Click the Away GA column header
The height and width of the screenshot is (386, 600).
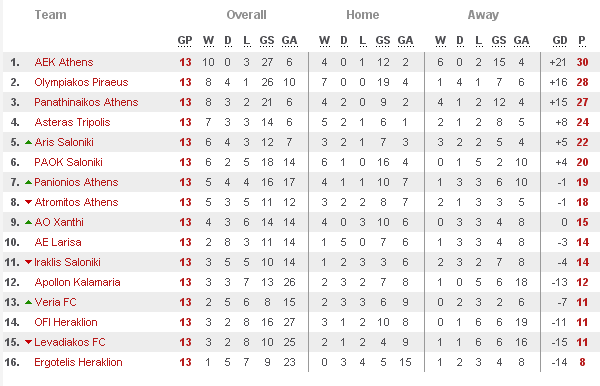pyautogui.click(x=521, y=41)
